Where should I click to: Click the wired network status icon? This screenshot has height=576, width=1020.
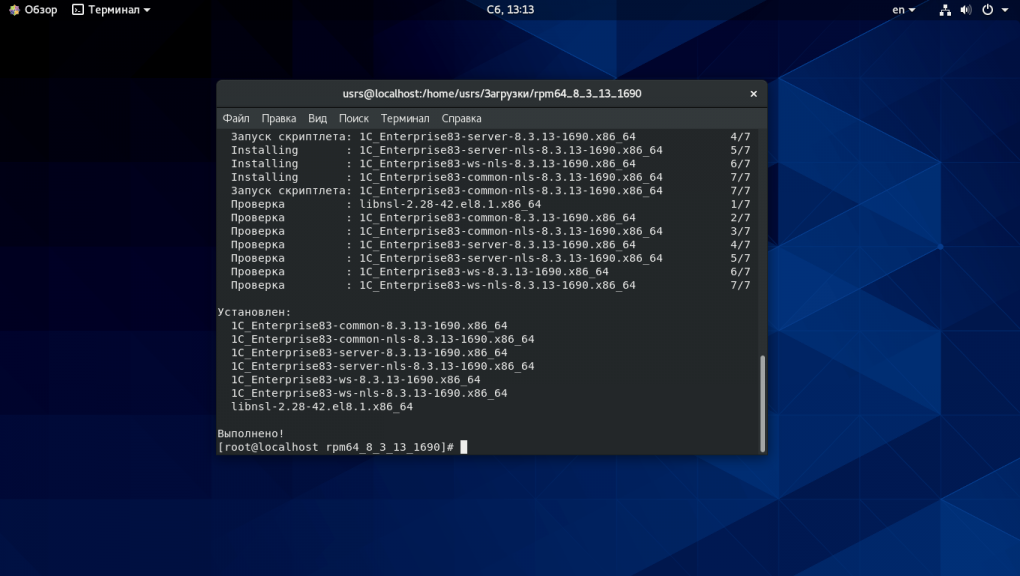pyautogui.click(x=946, y=10)
